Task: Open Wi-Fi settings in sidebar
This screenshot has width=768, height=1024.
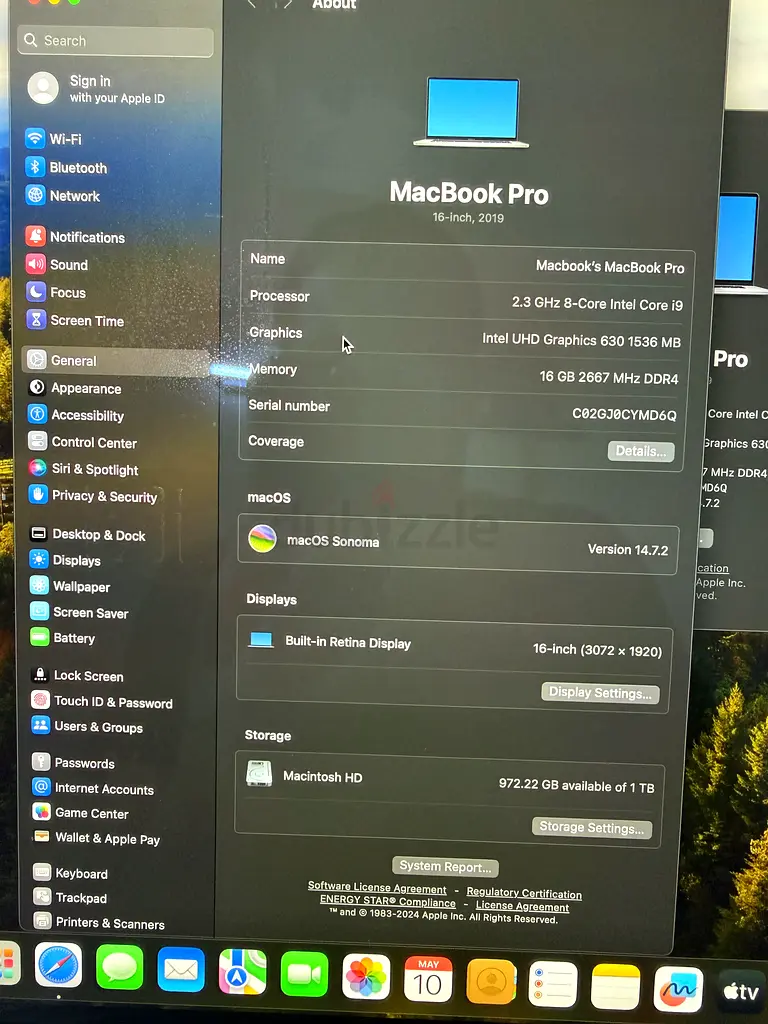Action: (x=54, y=139)
